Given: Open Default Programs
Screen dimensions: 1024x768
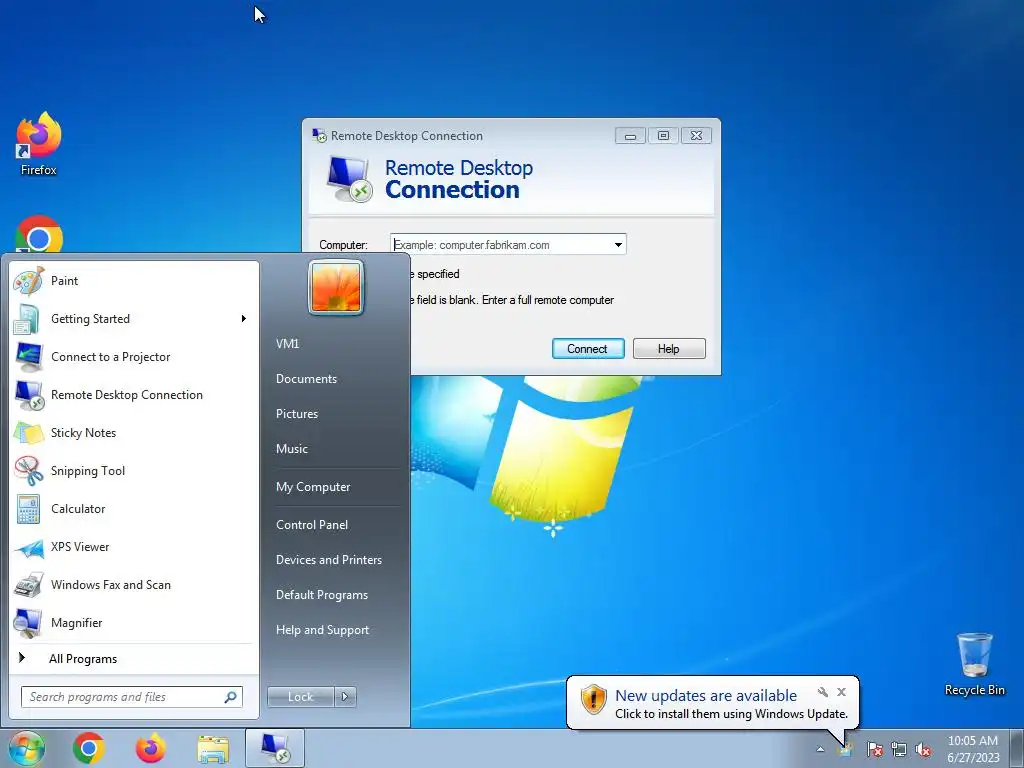Looking at the screenshot, I should pos(322,595).
